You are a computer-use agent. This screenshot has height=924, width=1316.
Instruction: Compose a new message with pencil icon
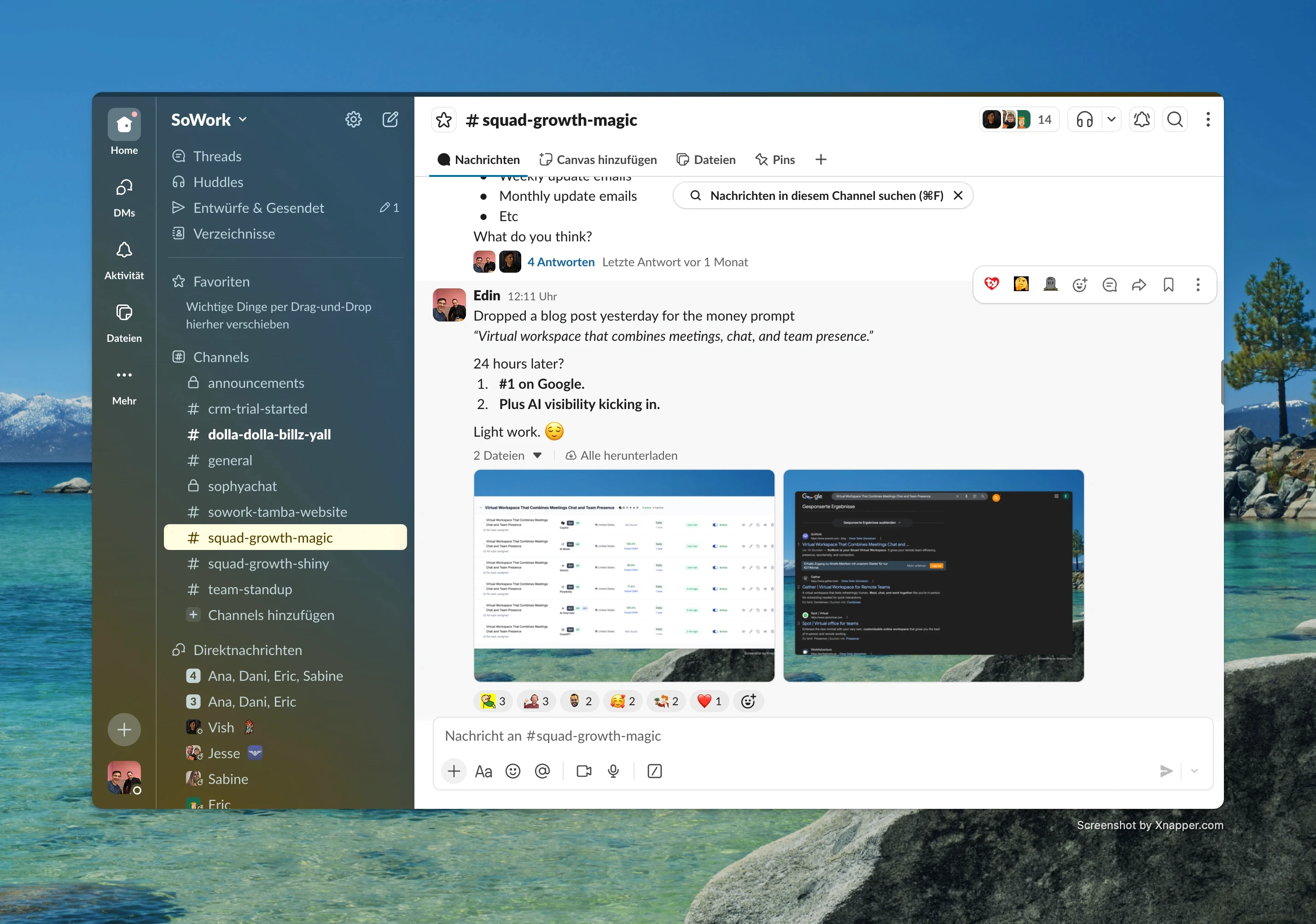[x=390, y=119]
